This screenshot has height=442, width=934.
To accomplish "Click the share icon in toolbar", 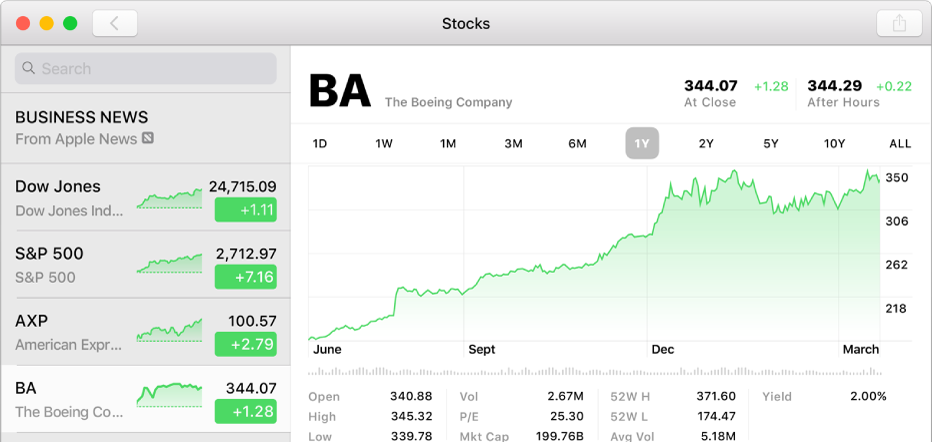I will (897, 23).
